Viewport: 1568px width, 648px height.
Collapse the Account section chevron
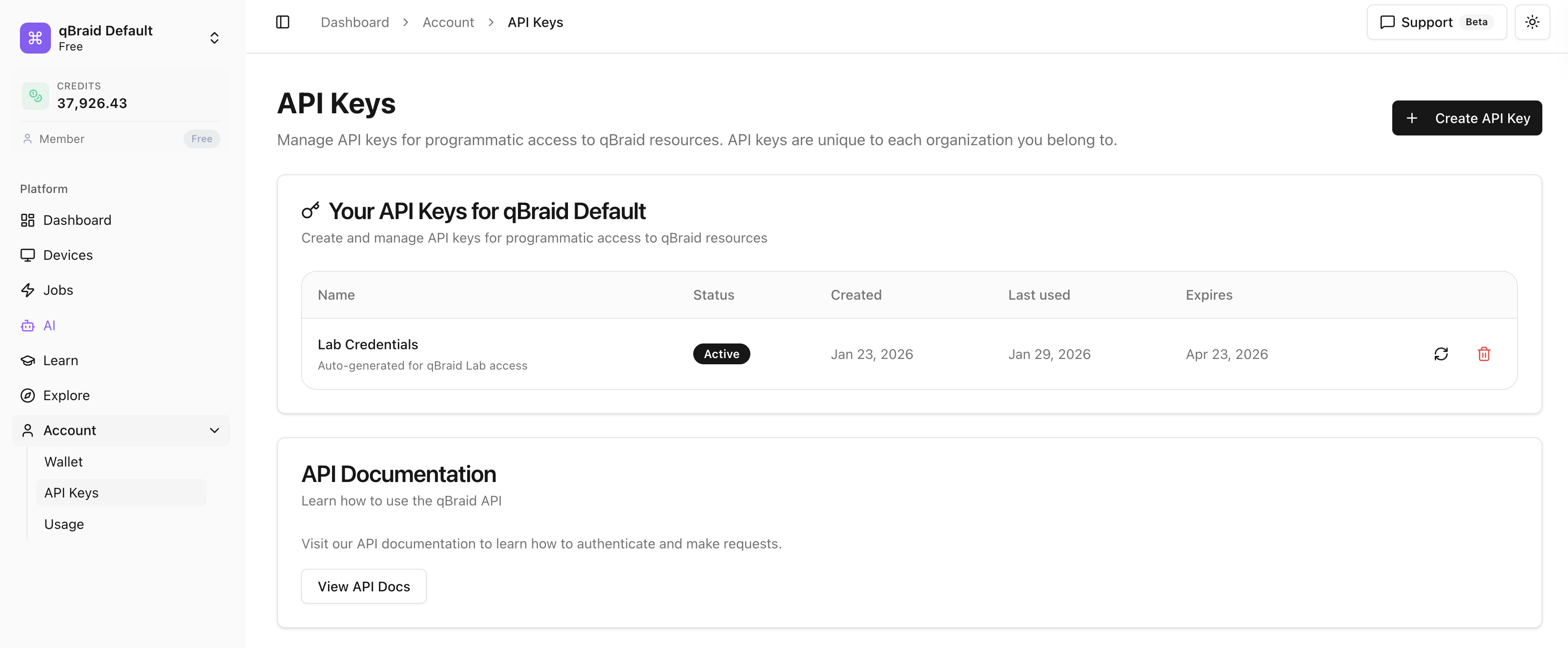click(214, 430)
